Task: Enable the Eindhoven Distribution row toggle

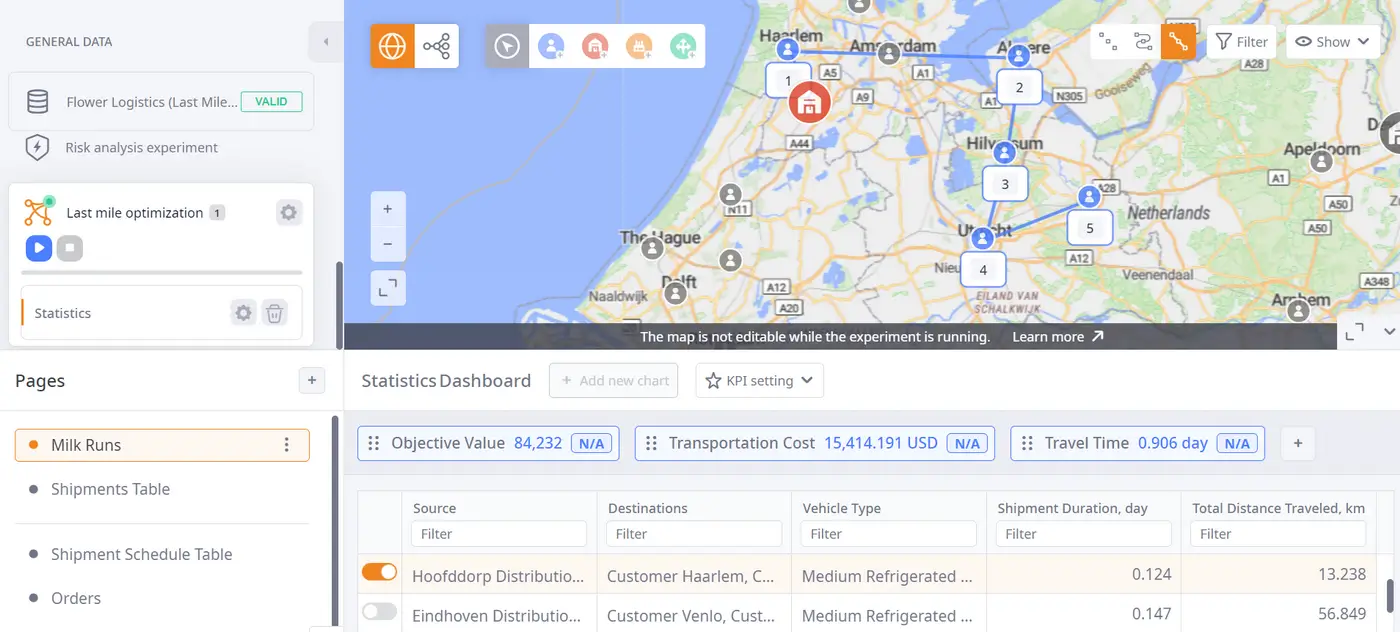Action: pos(379,612)
